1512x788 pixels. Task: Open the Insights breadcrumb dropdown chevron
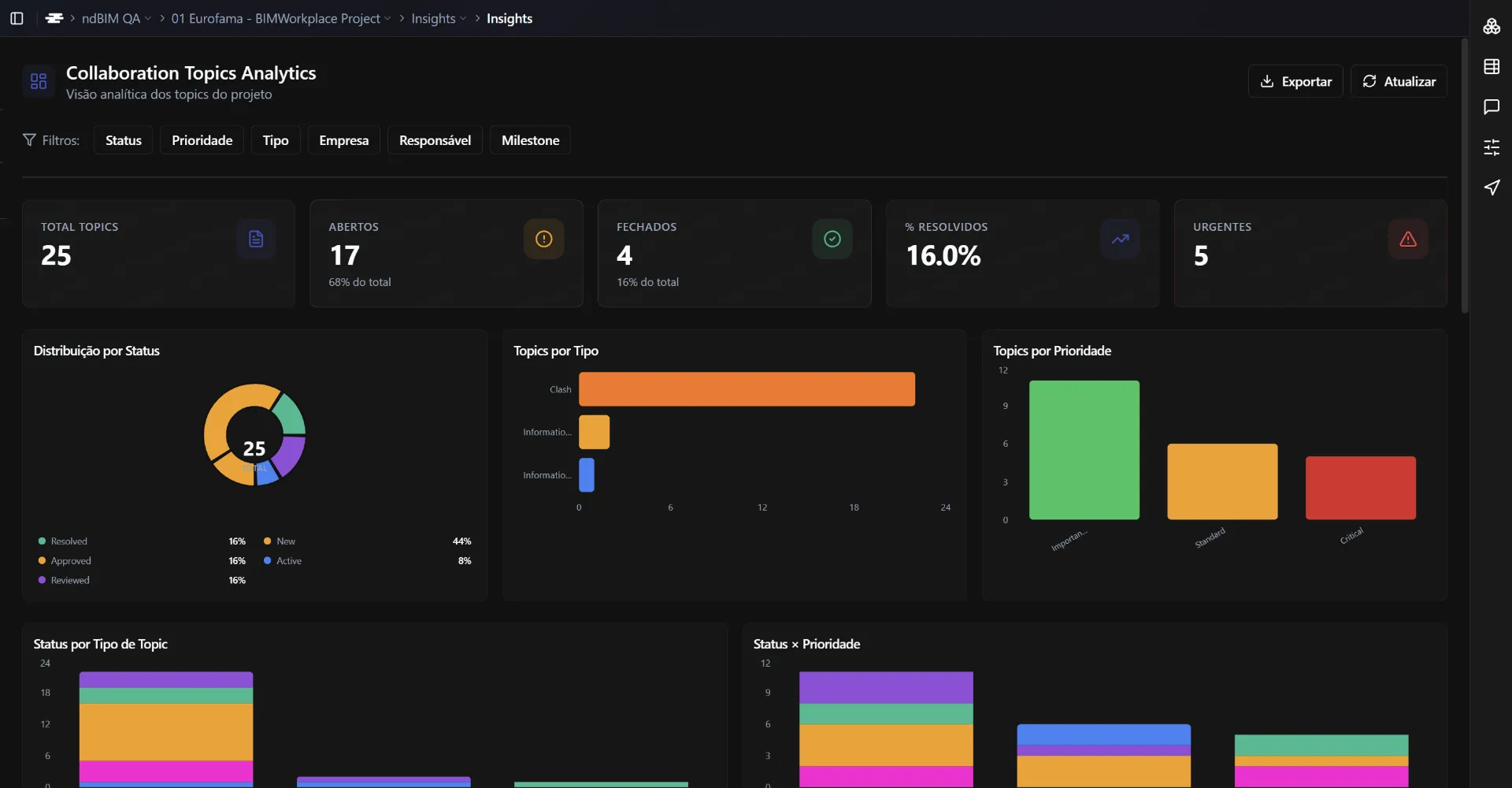464,19
